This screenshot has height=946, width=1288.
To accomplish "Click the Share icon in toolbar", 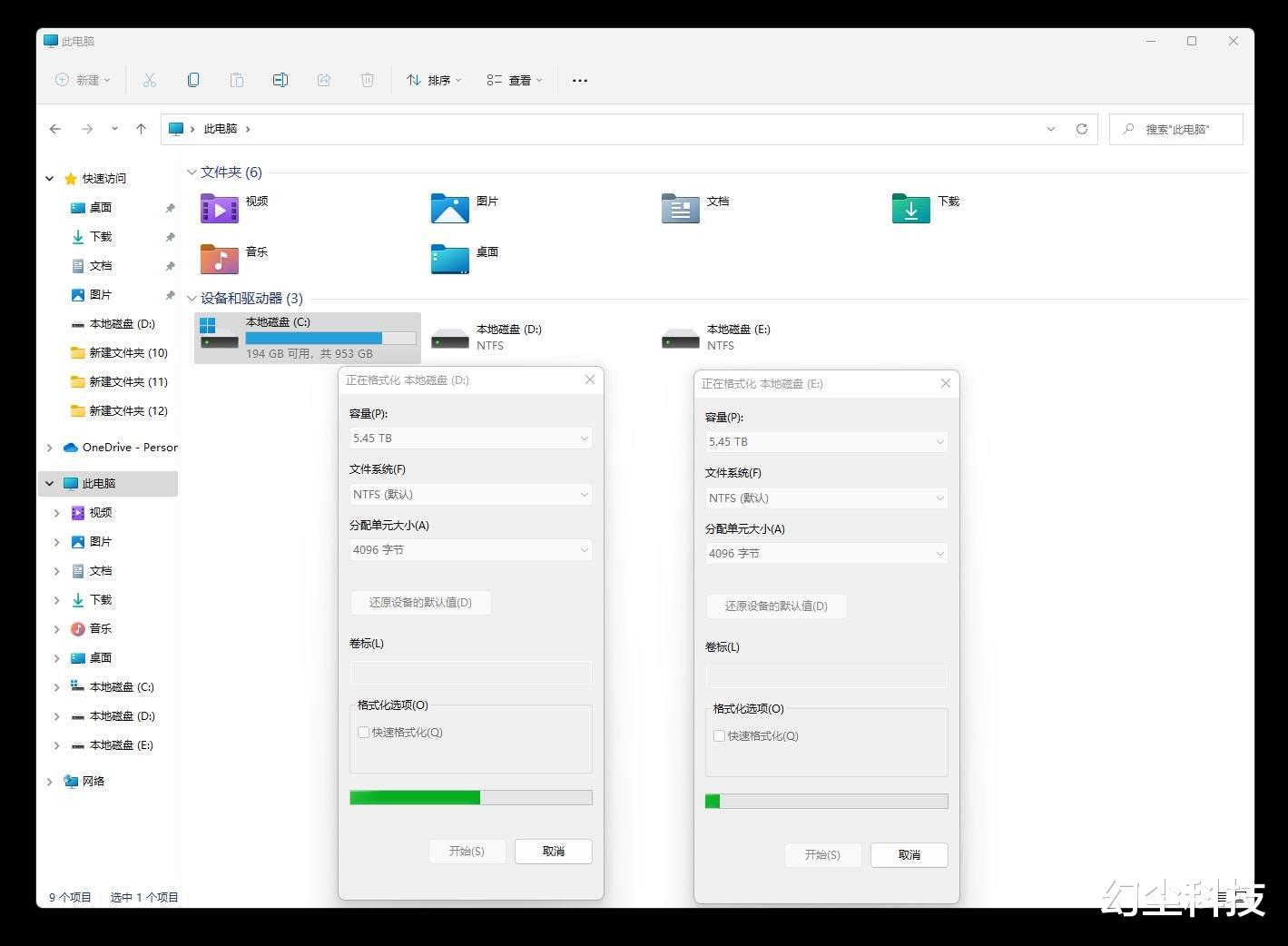I will tap(324, 80).
